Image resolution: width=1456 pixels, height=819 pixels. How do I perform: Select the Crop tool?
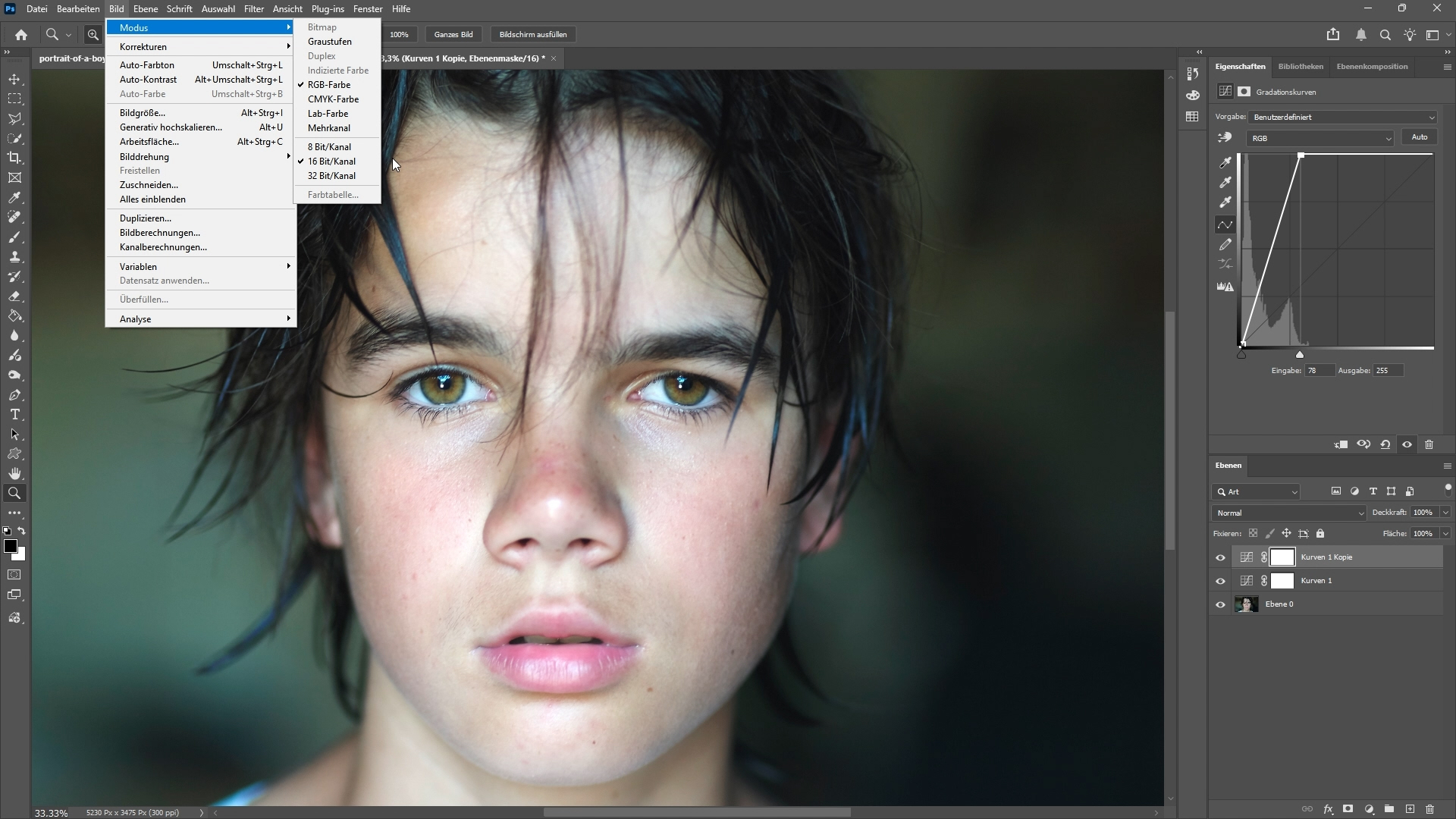click(14, 158)
